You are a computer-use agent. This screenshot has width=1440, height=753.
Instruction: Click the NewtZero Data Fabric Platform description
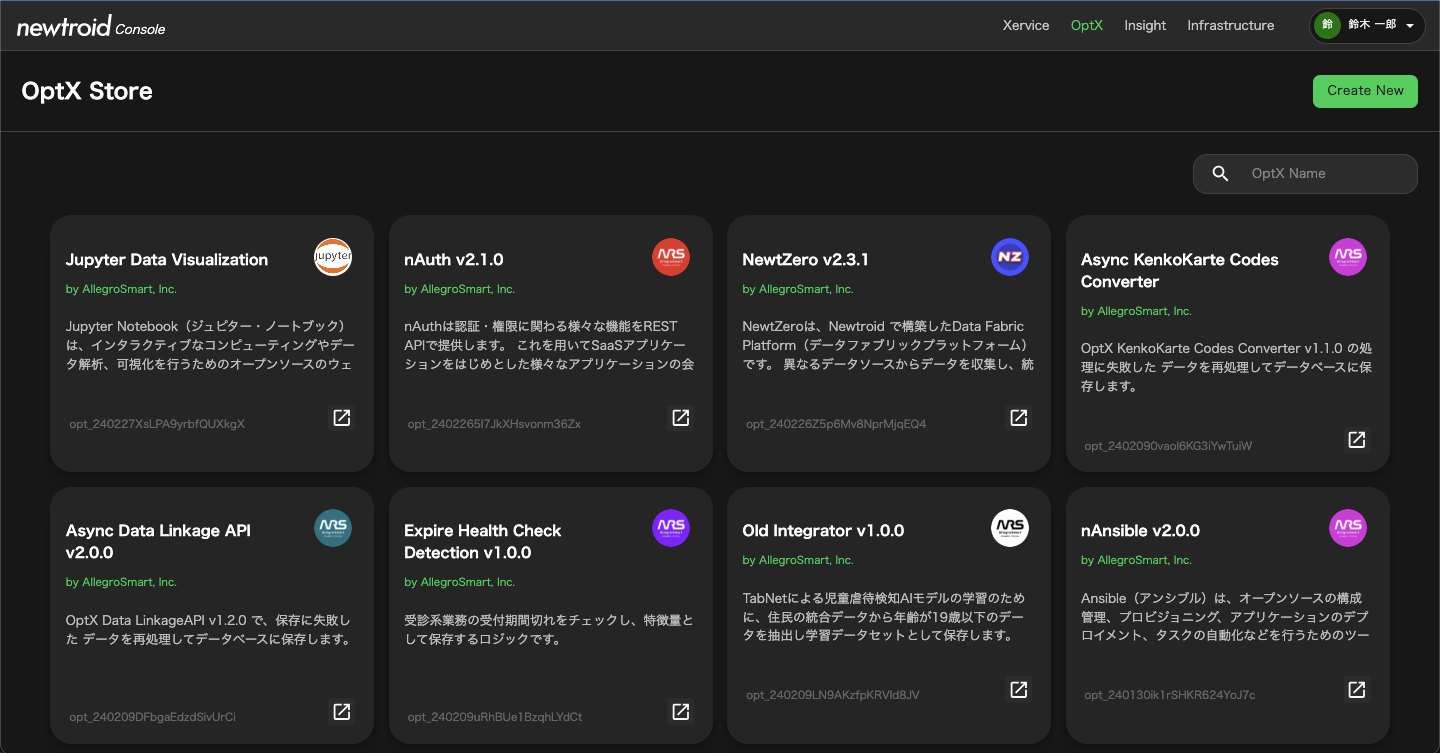click(888, 345)
